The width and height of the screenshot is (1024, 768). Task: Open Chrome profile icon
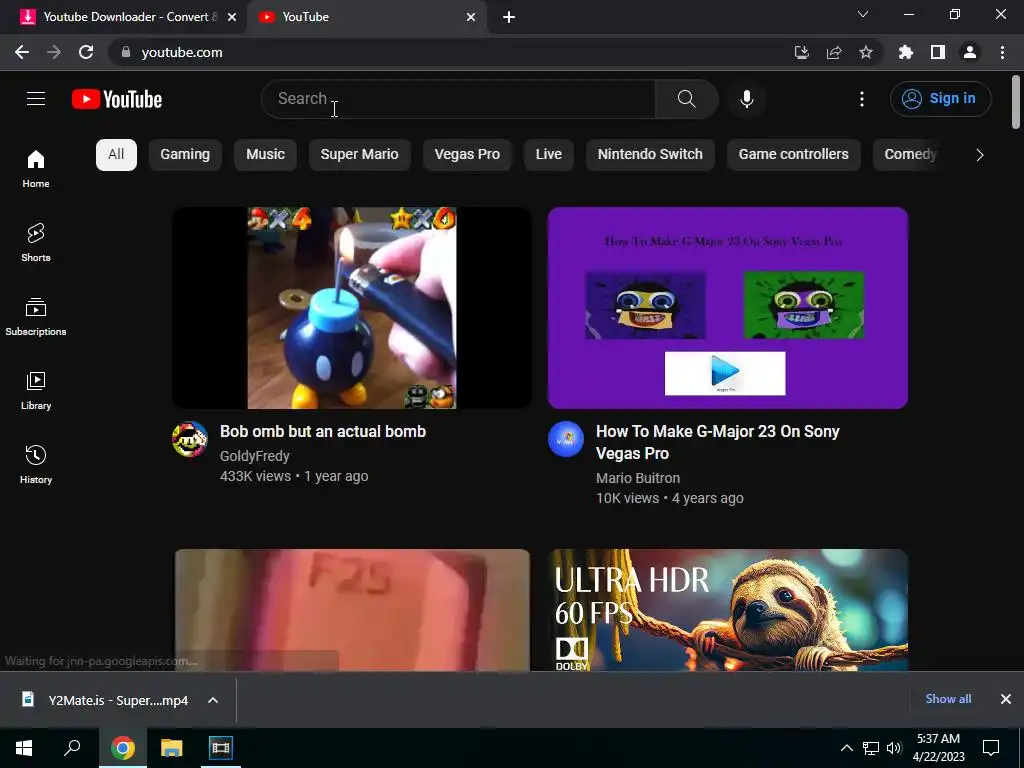tap(970, 52)
